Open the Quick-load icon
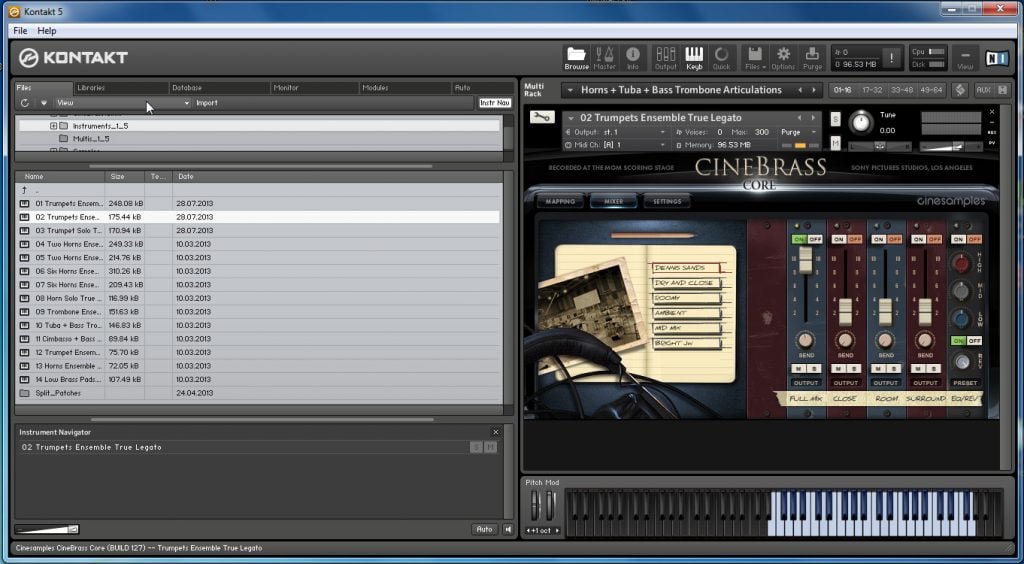The image size is (1024, 564). 721,57
